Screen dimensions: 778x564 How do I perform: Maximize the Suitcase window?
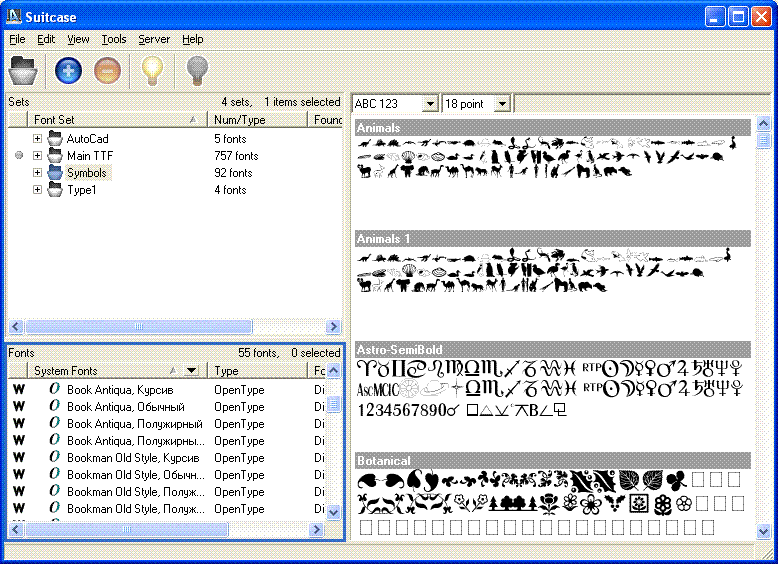point(738,17)
